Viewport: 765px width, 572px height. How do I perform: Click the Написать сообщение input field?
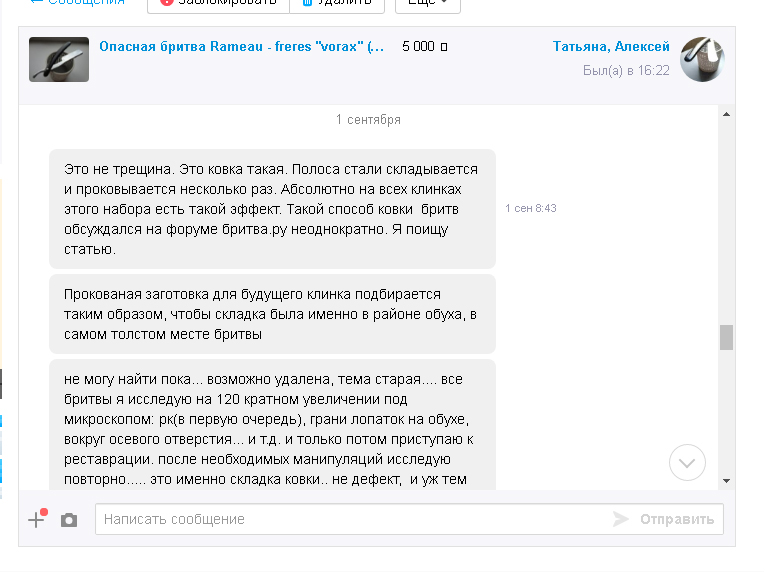tap(350, 519)
